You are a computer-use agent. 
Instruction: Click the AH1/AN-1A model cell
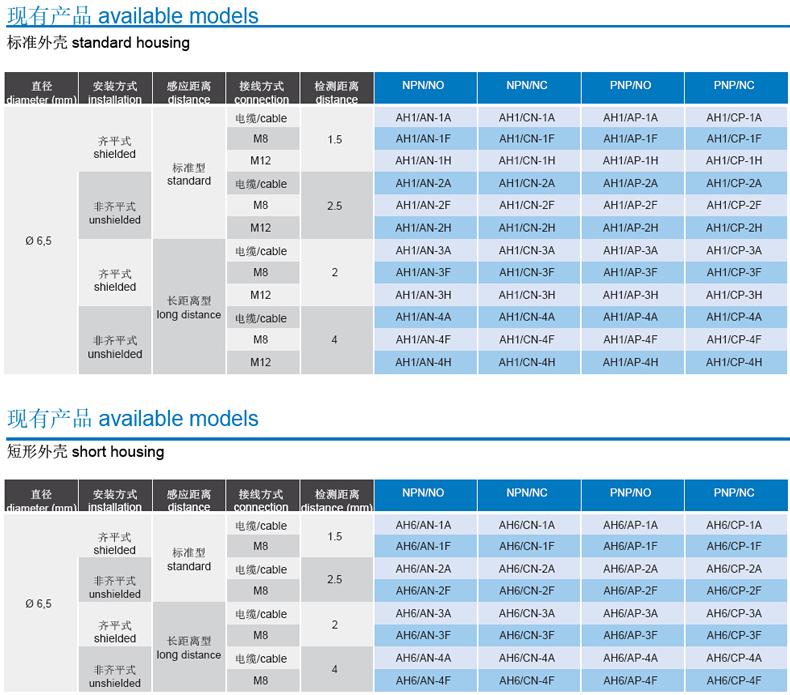click(423, 117)
